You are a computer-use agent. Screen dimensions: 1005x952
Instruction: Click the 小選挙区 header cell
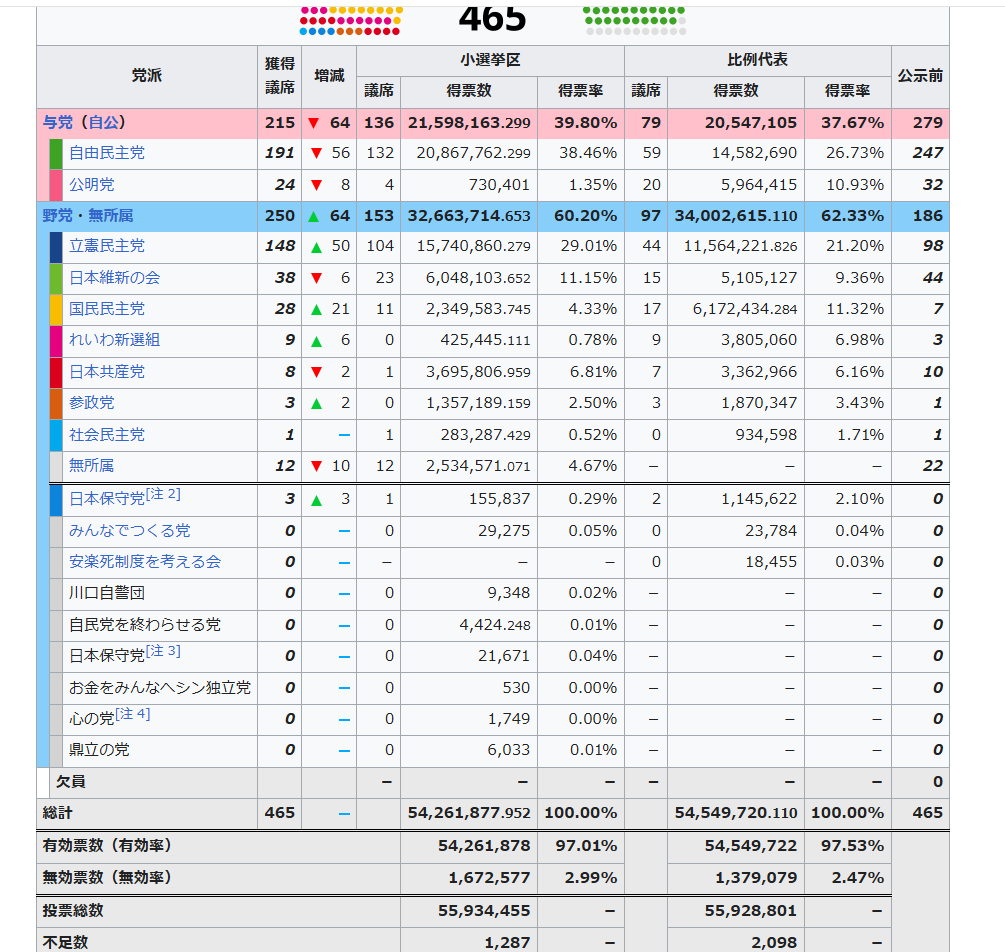point(490,60)
